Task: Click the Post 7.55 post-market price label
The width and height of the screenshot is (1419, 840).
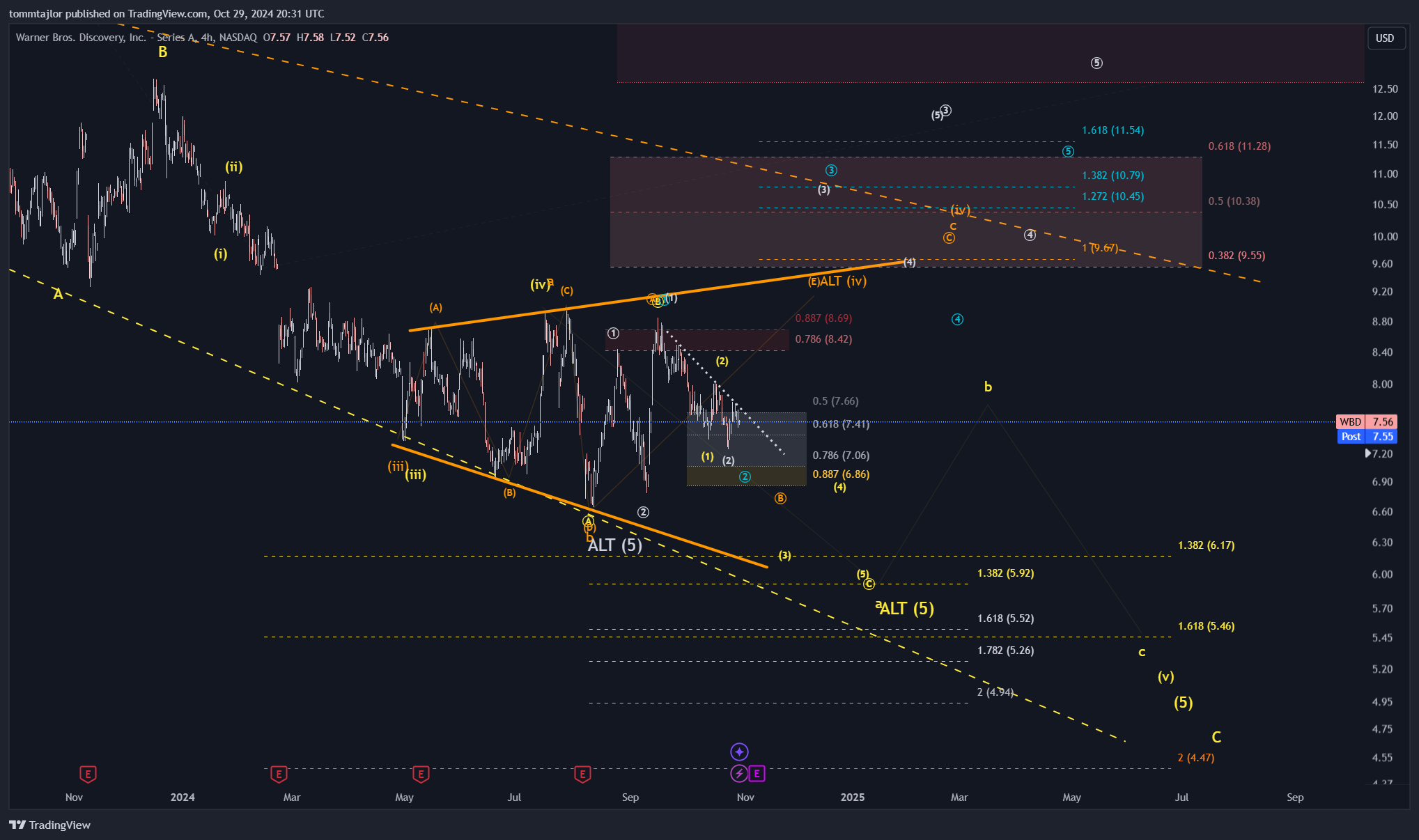Action: [1366, 437]
